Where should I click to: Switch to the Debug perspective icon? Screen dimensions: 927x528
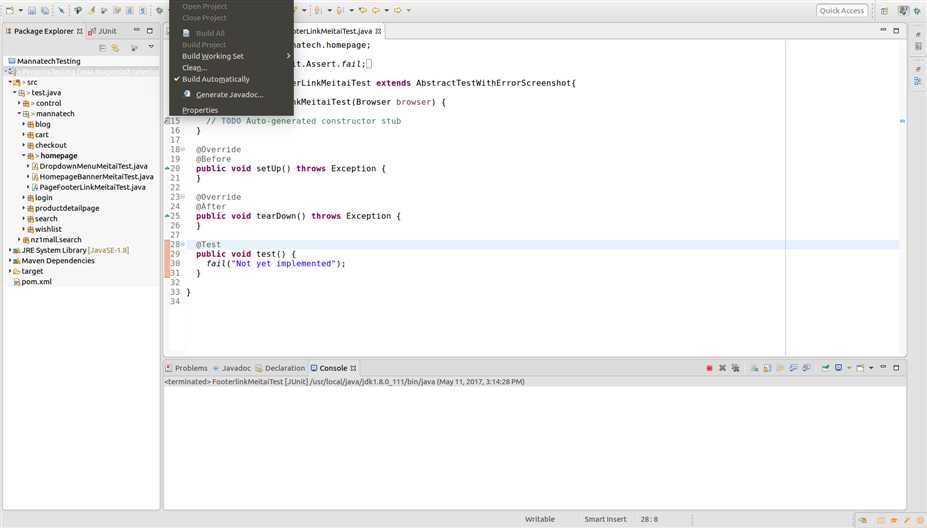pos(917,11)
